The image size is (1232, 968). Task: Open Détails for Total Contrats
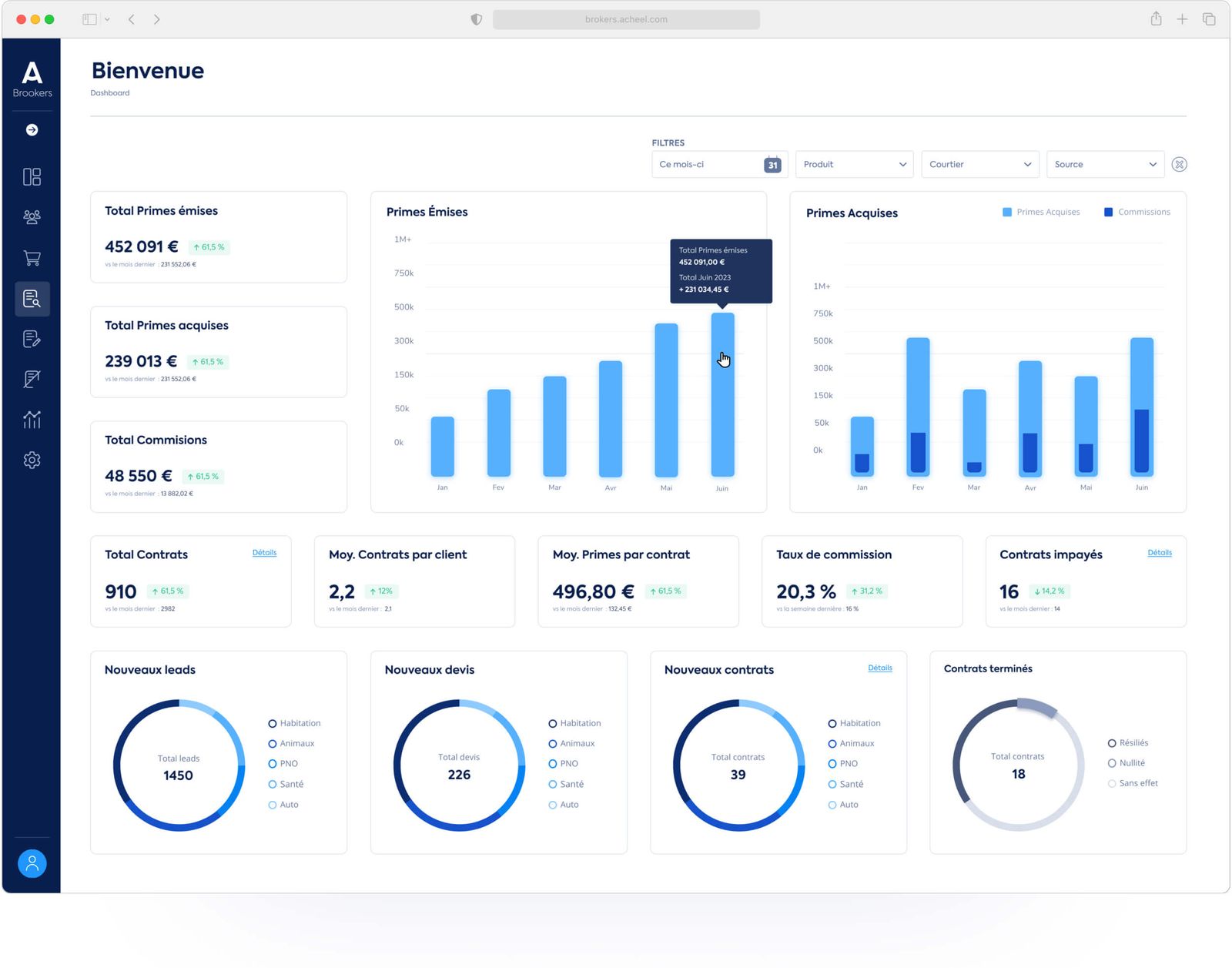[265, 552]
